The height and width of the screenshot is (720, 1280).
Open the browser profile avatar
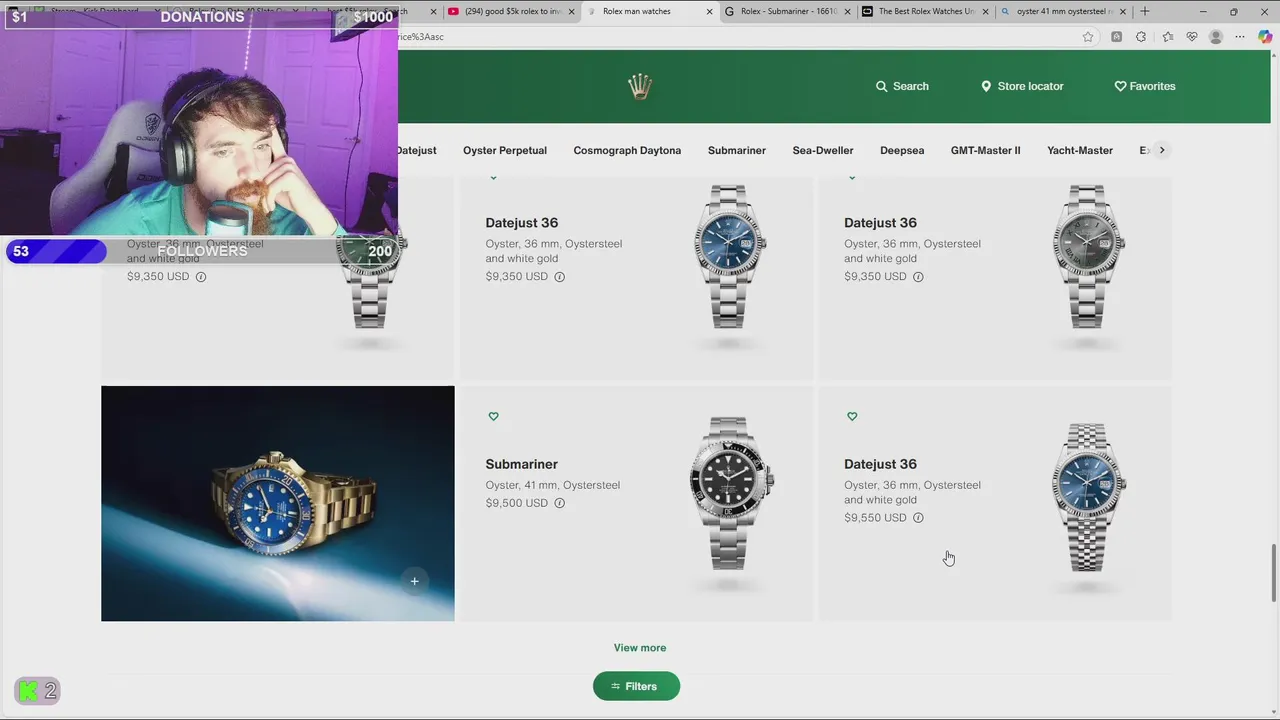[x=1216, y=37]
